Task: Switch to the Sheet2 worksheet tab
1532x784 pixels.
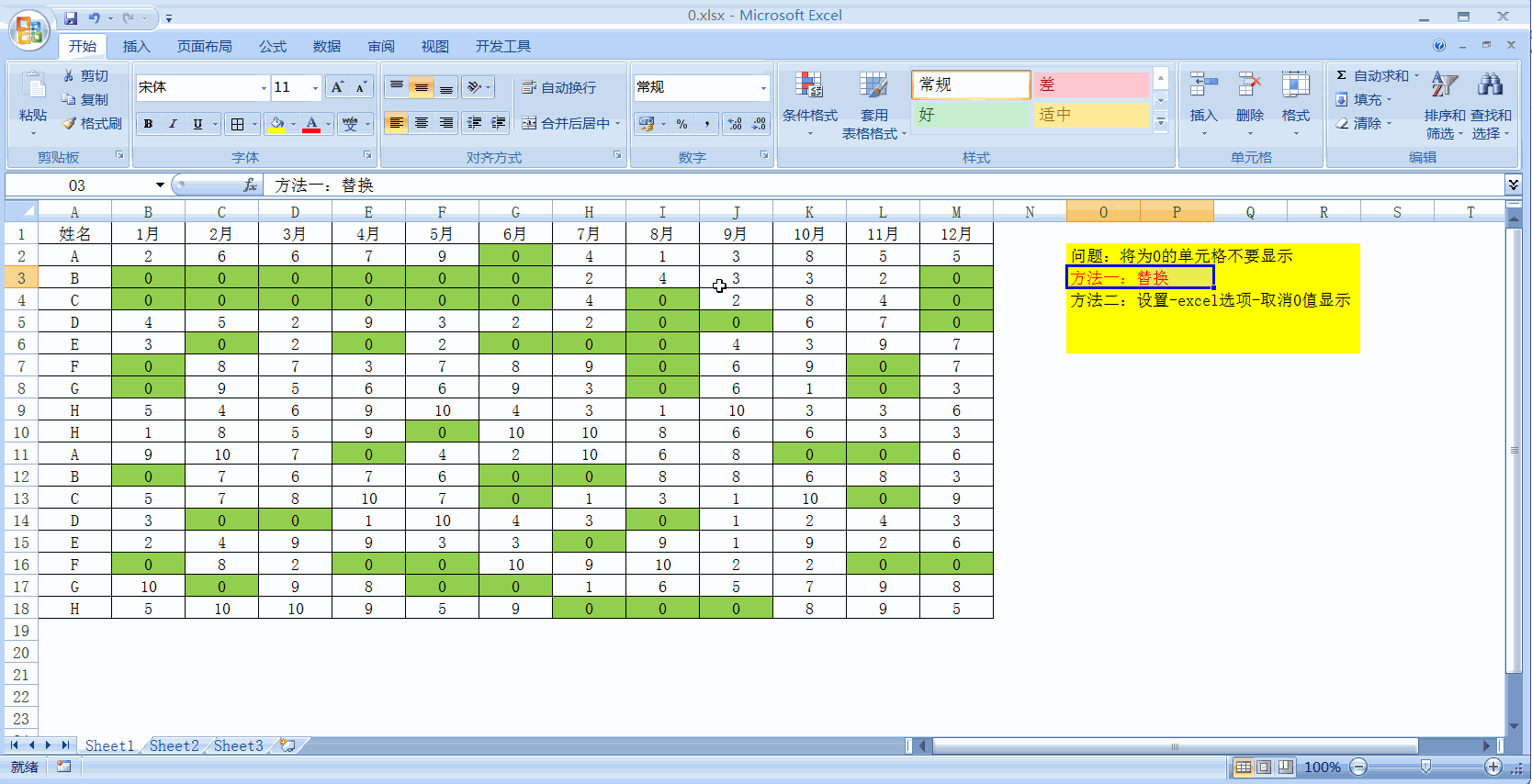Action: (174, 745)
